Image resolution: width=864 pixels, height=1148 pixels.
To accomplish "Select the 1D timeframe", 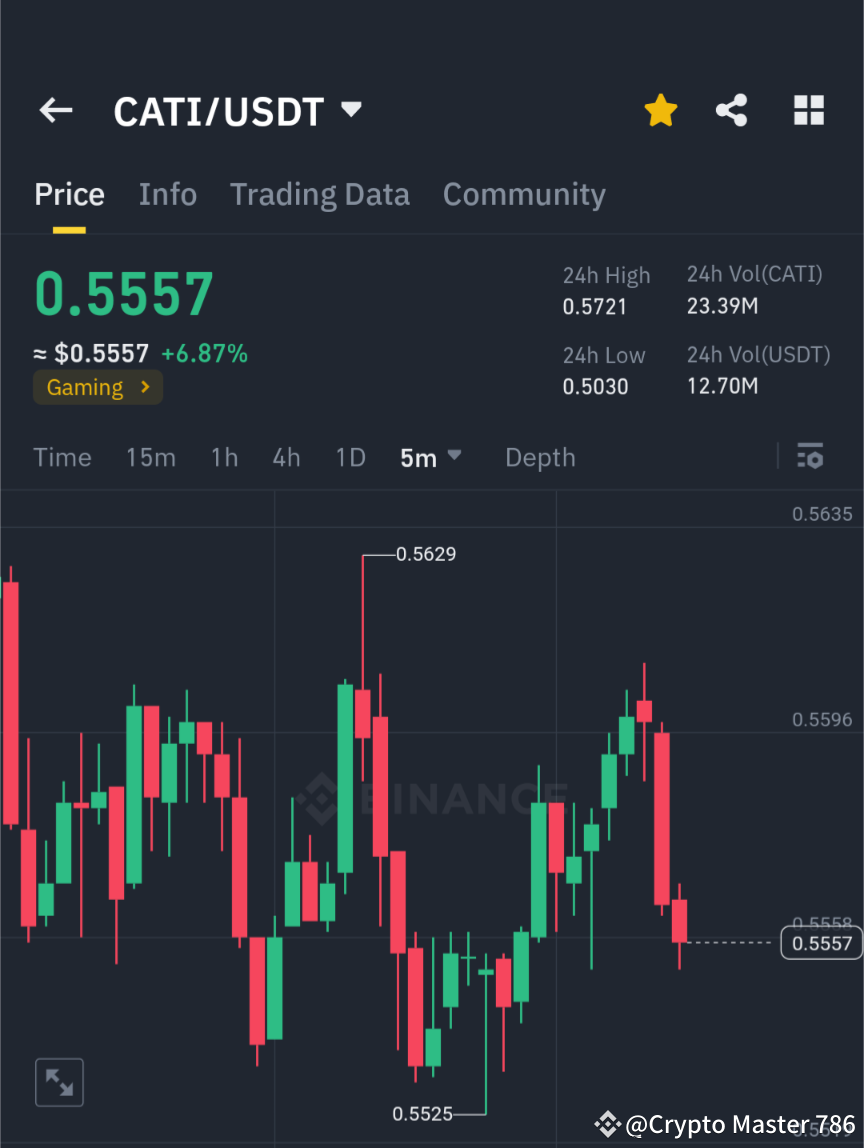I will coord(350,457).
